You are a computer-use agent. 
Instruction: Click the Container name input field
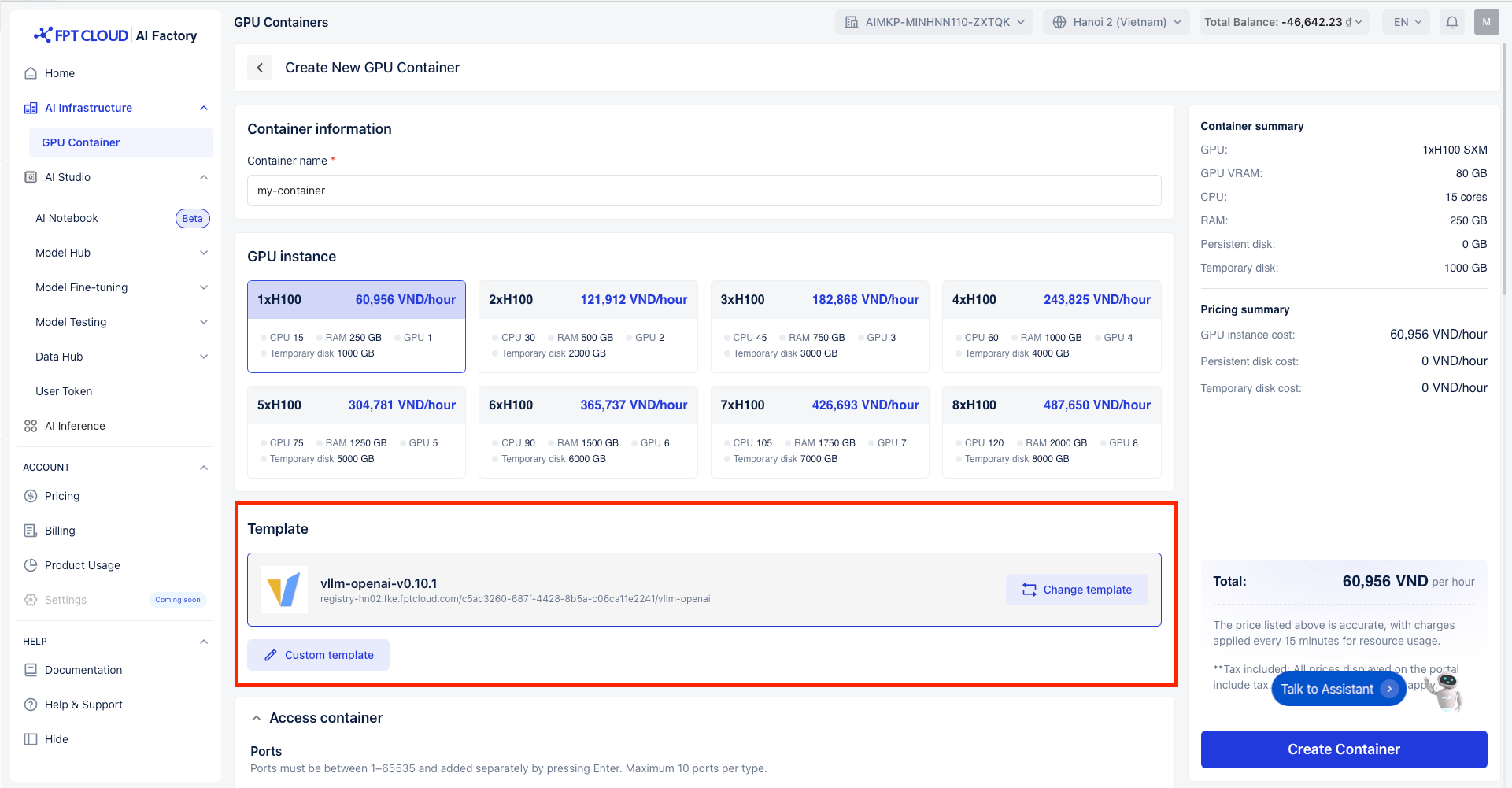704,191
